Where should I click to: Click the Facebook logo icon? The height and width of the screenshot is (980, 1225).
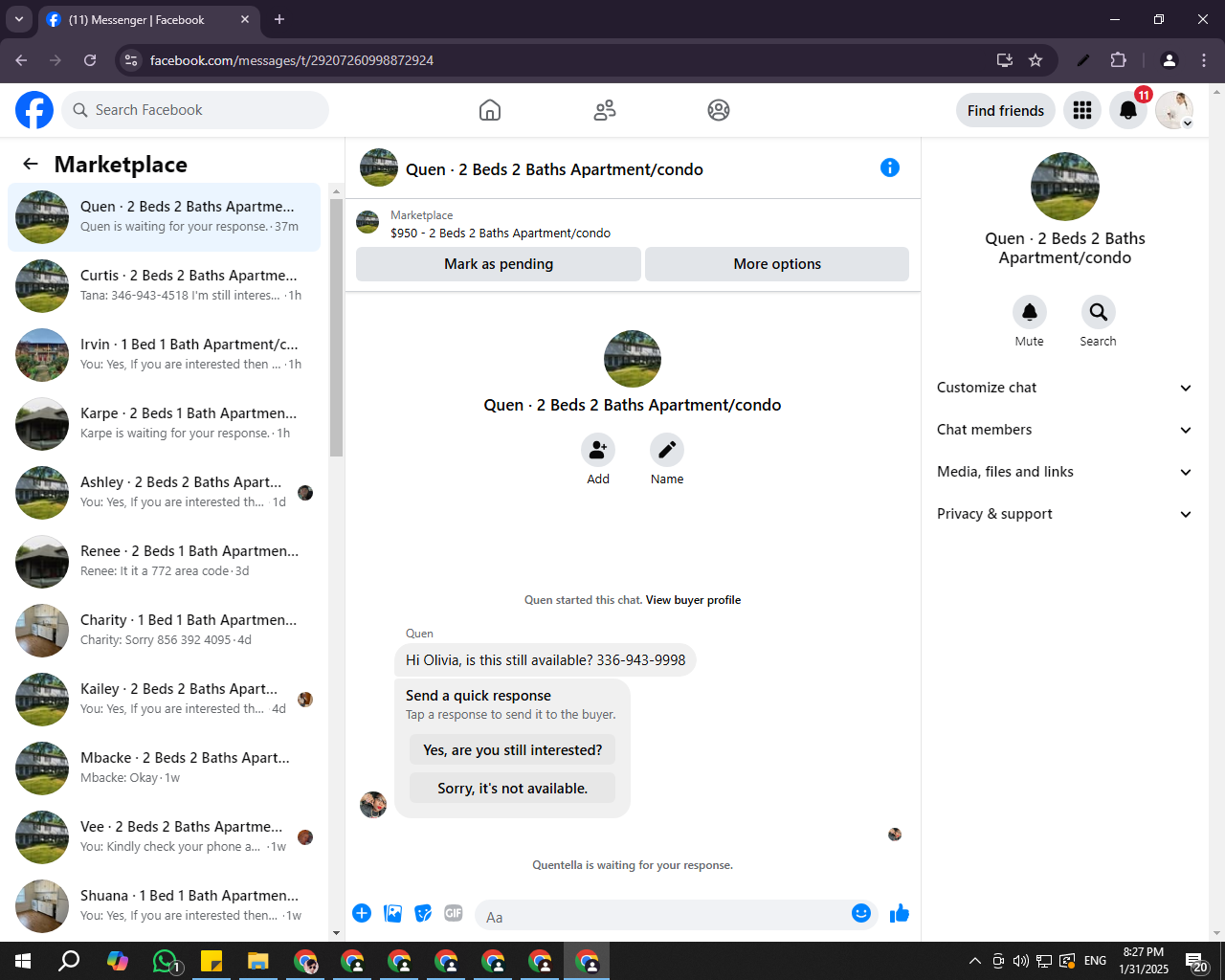[x=34, y=110]
